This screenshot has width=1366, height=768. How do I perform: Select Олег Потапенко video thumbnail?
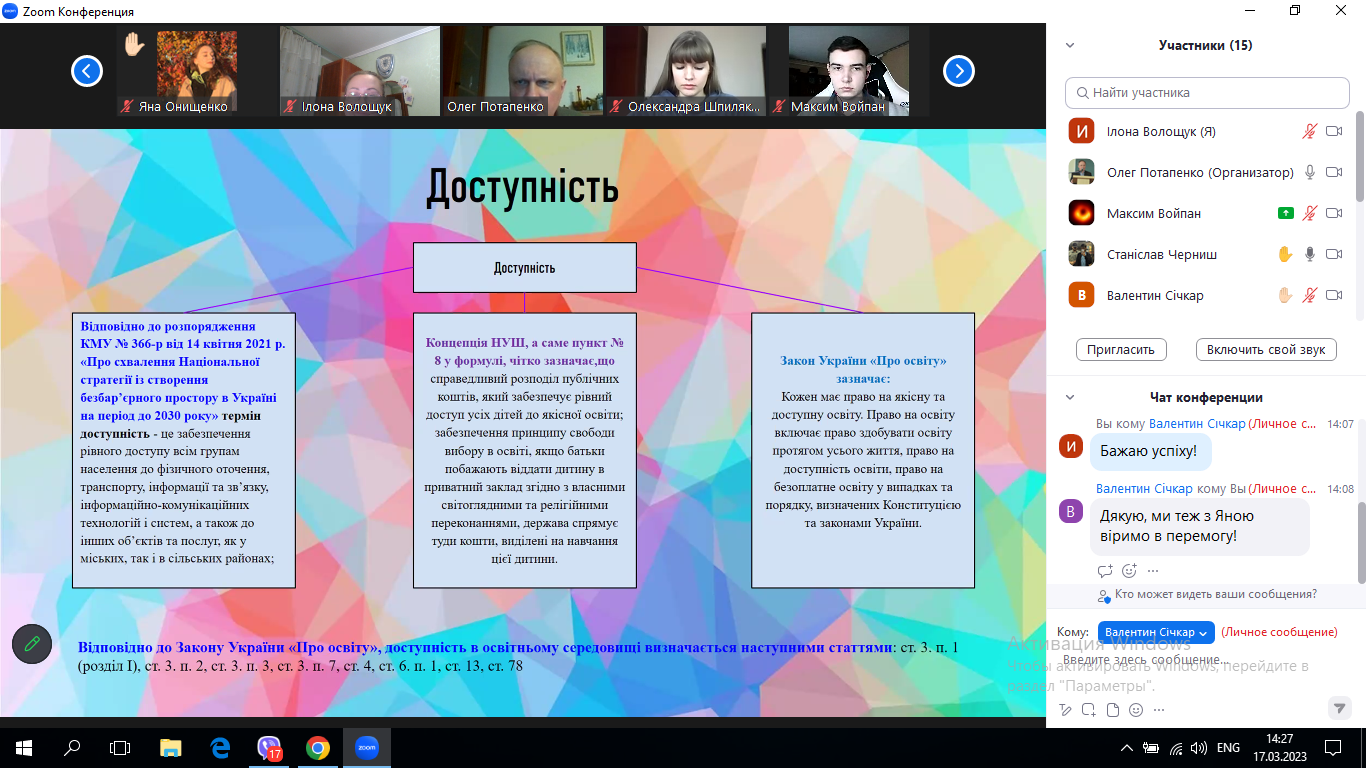(x=523, y=72)
